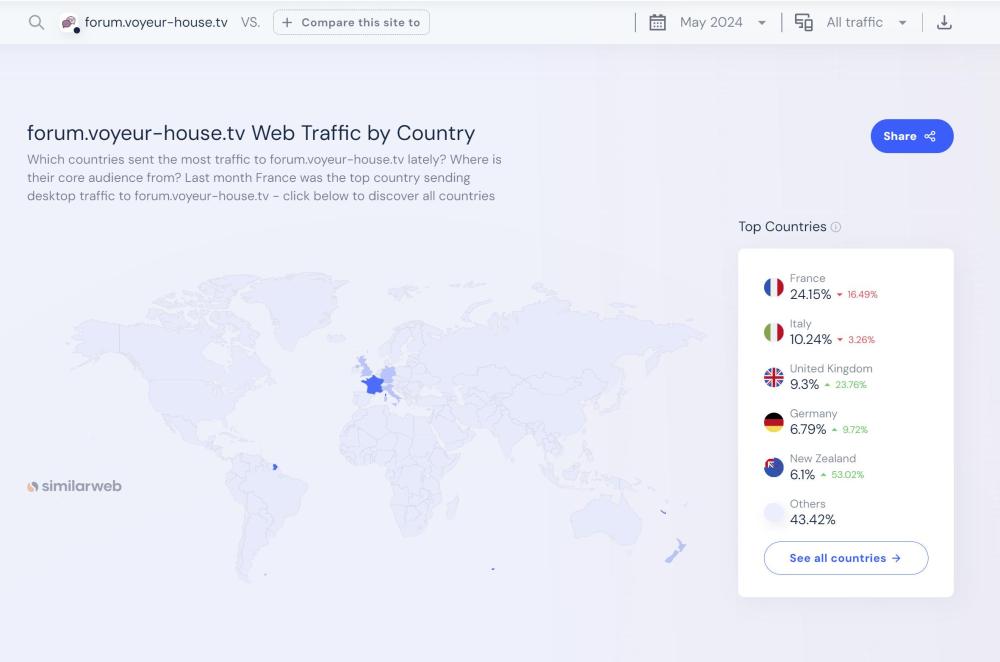Click the Germany flag icon
Screen dimensions: 1000x662
(773, 422)
